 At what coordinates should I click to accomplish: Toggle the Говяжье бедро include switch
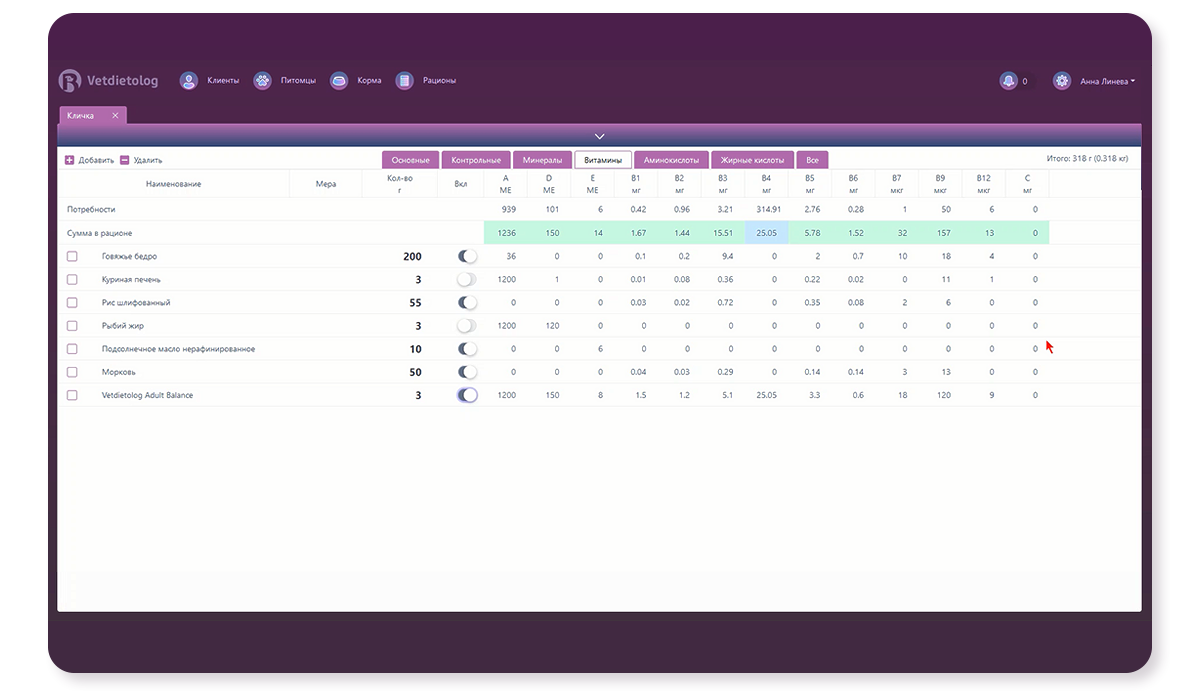[466, 257]
